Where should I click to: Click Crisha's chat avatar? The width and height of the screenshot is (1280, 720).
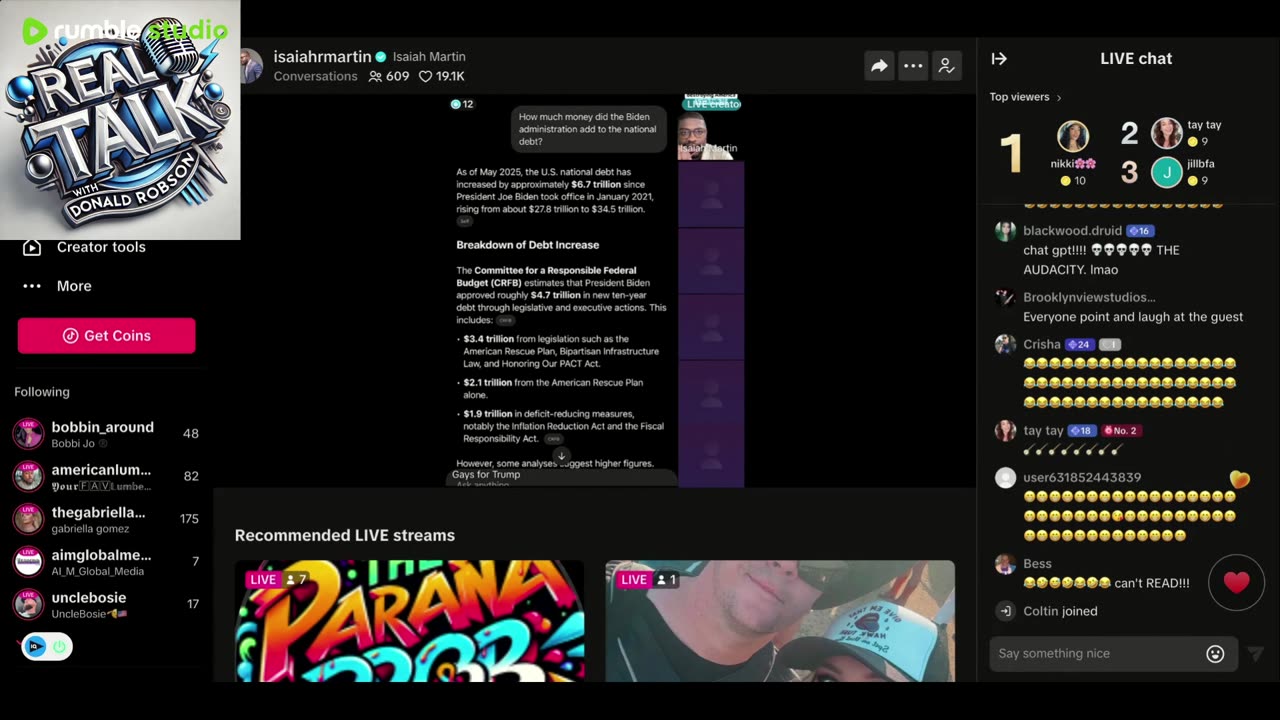(x=1005, y=345)
